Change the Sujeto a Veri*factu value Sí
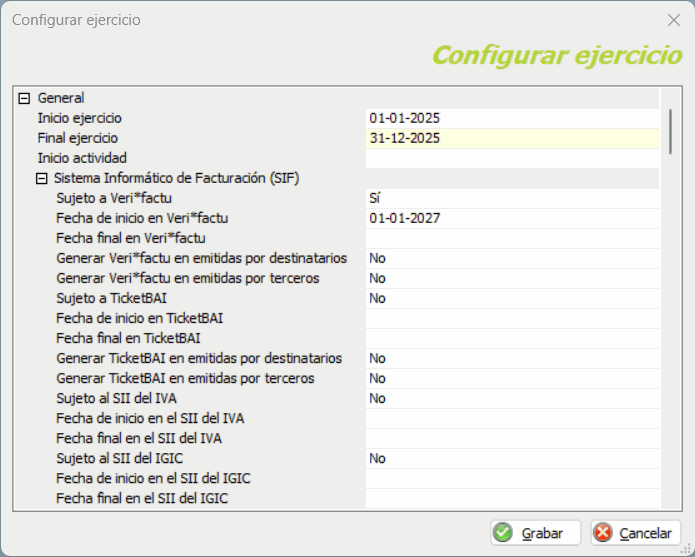The height and width of the screenshot is (557, 695). click(512, 199)
